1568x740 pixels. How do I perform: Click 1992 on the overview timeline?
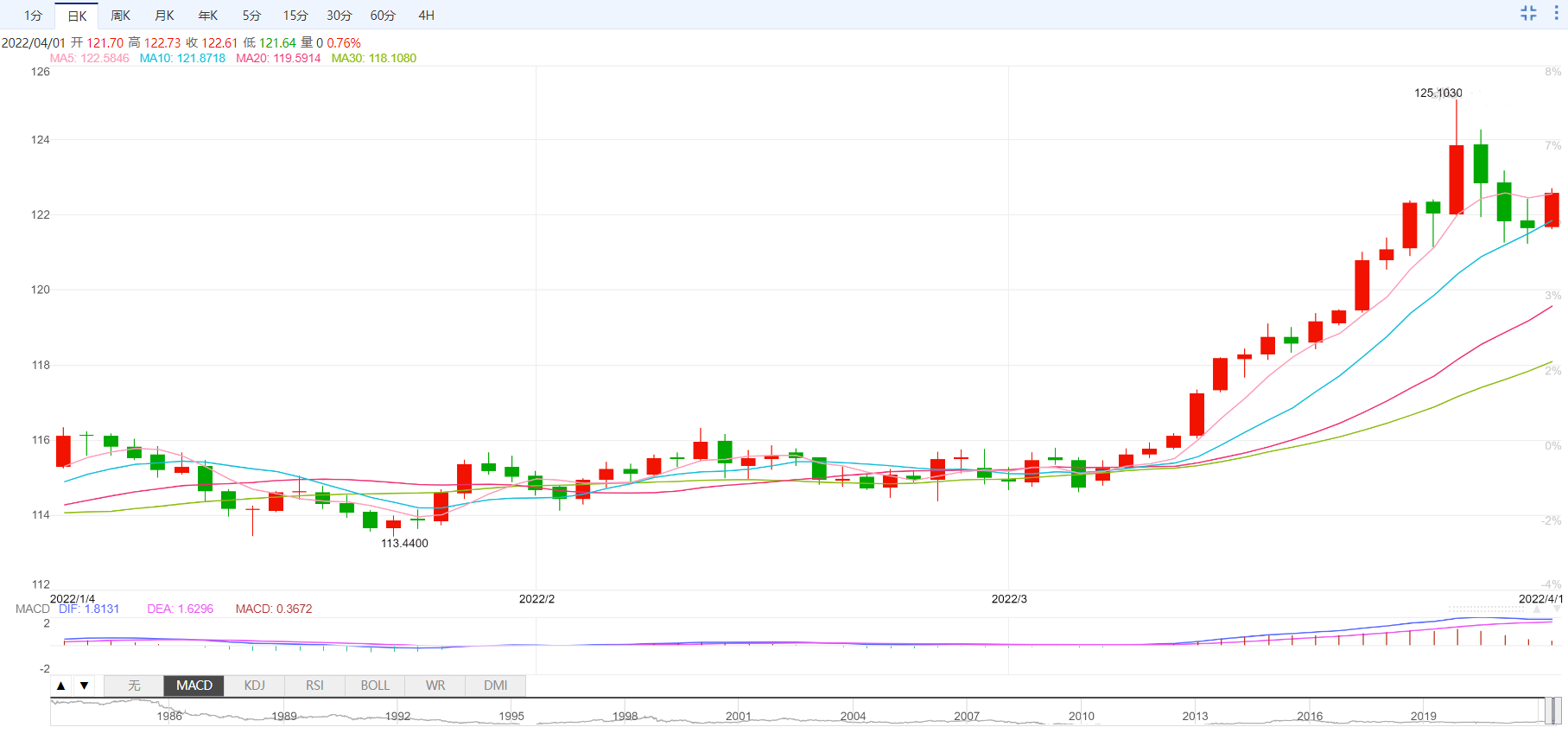coord(397,716)
